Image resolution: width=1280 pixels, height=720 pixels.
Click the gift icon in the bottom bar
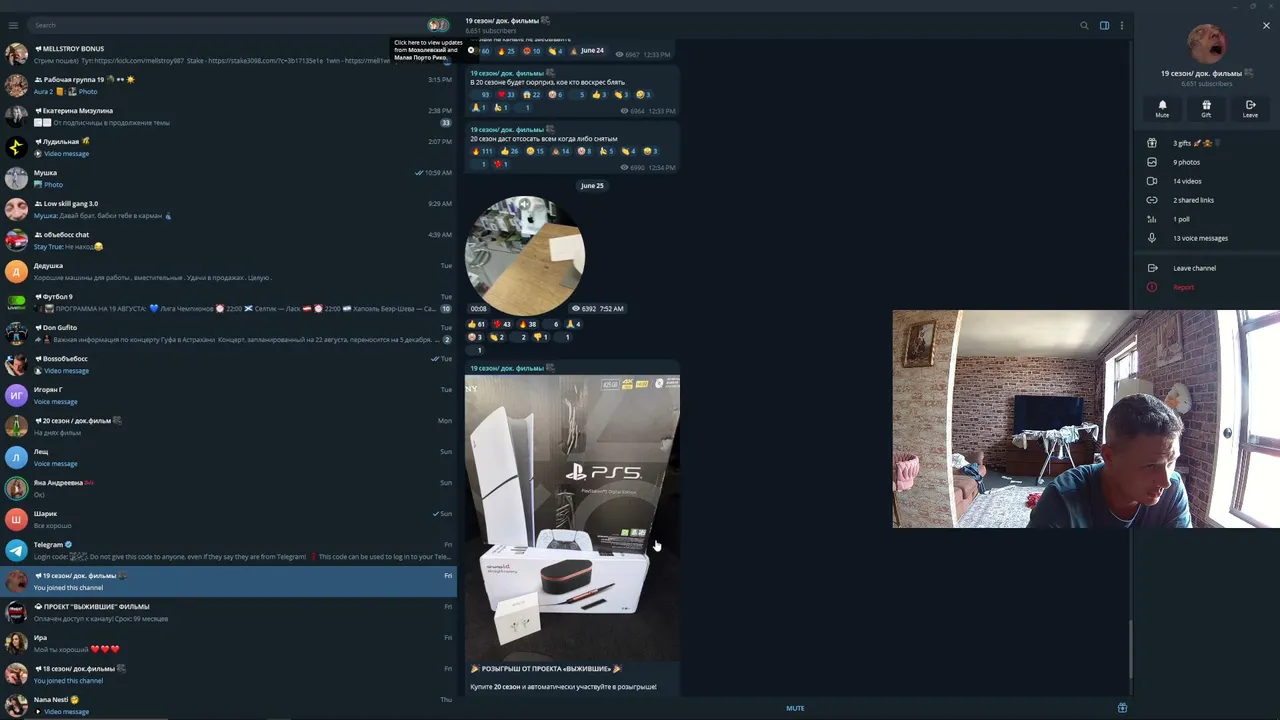click(1122, 708)
